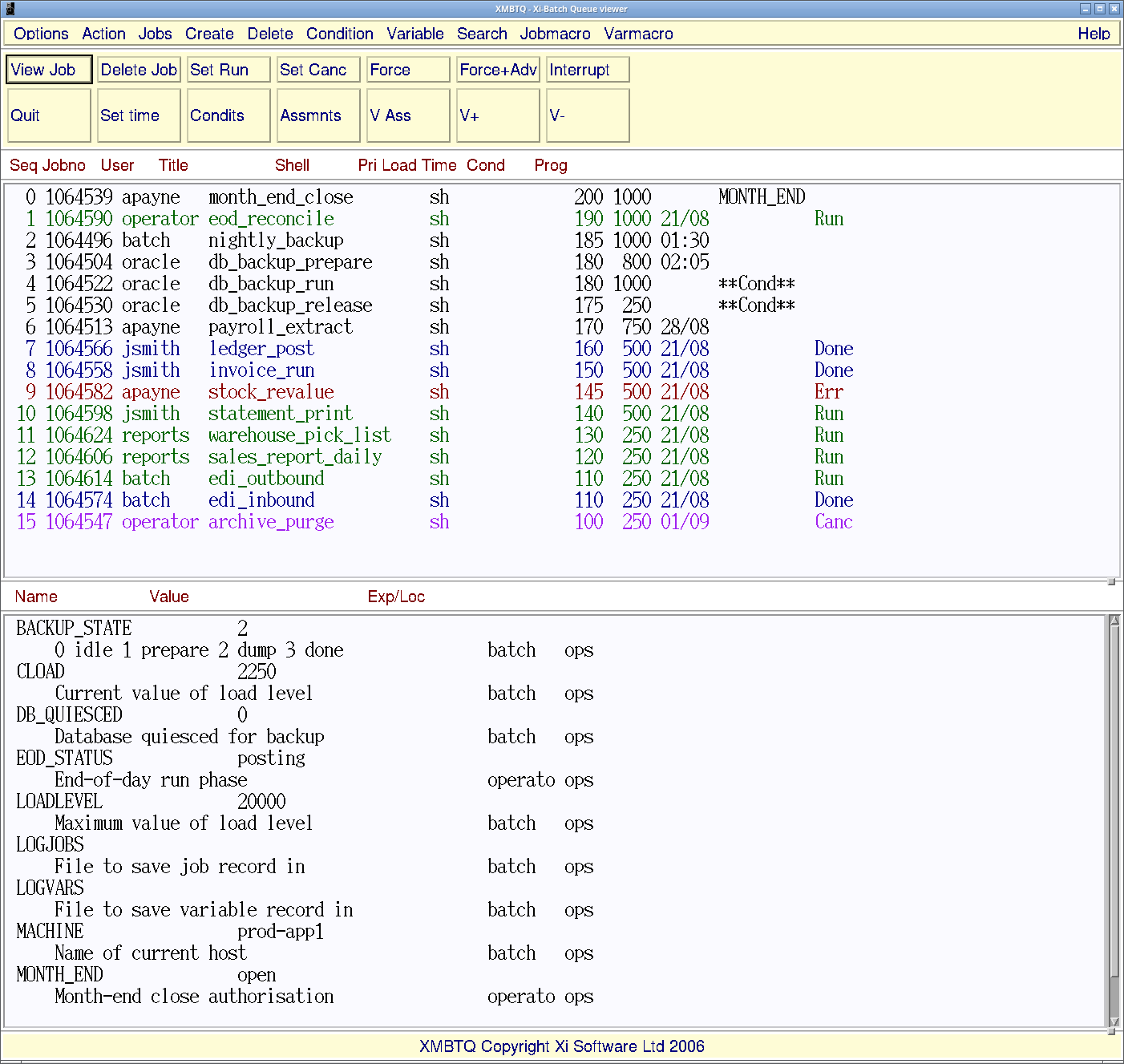1124x1064 pixels.
Task: Select the edi_outbound job
Action: coord(561,479)
